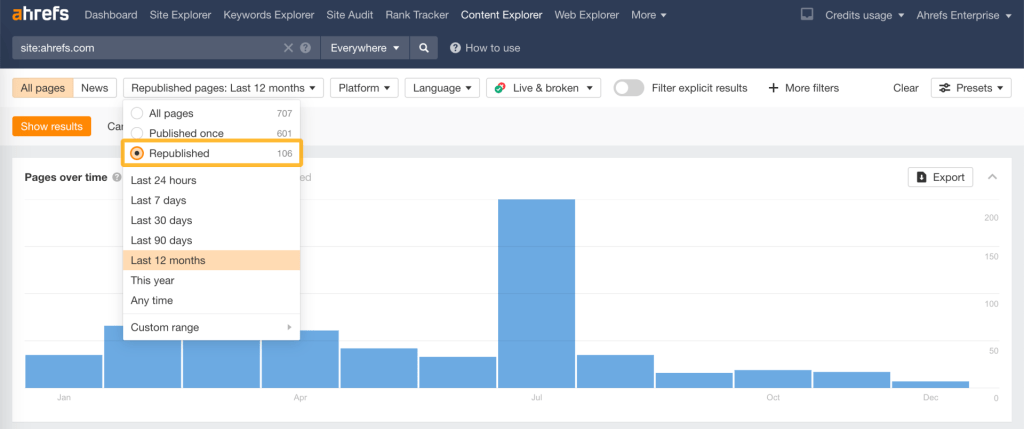Open Everywhere search scope dropdown
Screen dimensions: 1024x429
[x=365, y=48]
